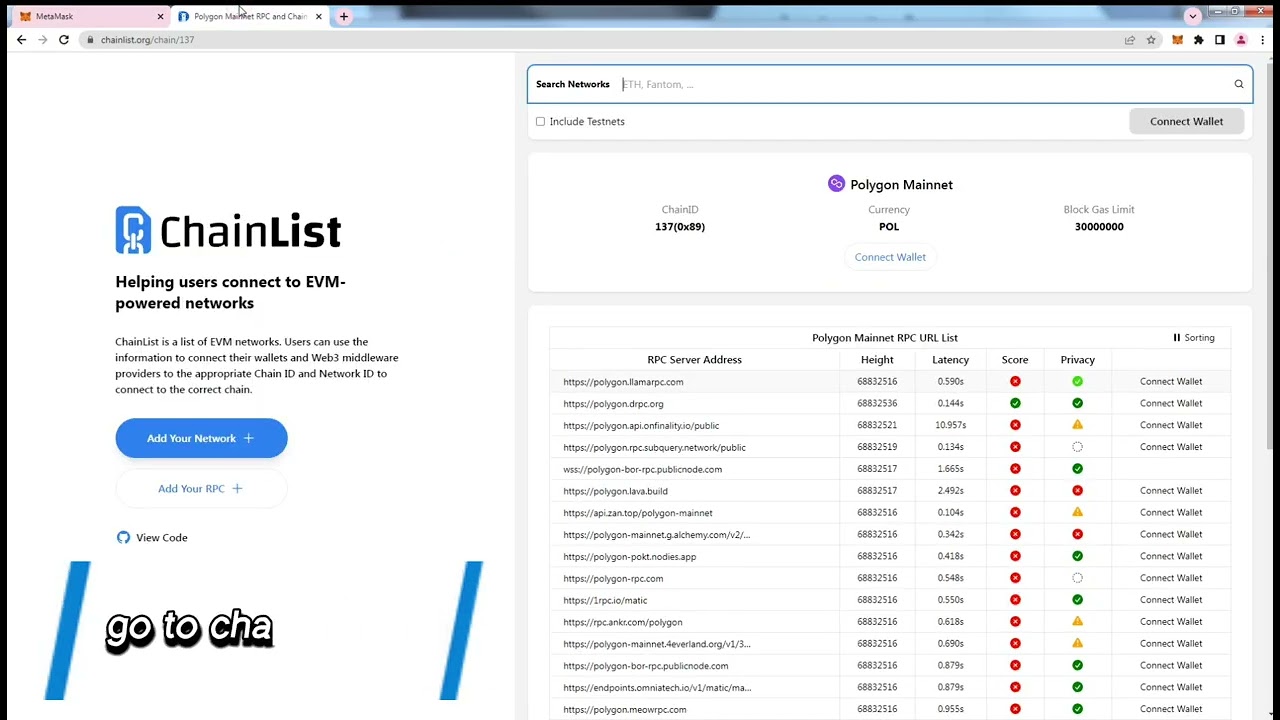This screenshot has width=1280, height=720.
Task: Open the browser extensions puzzle icon
Action: pos(1198,40)
